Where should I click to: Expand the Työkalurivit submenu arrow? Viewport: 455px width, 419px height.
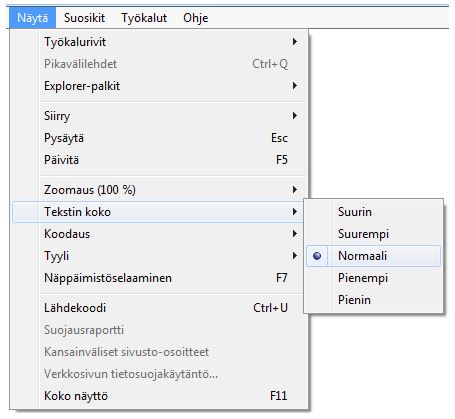pyautogui.click(x=295, y=42)
